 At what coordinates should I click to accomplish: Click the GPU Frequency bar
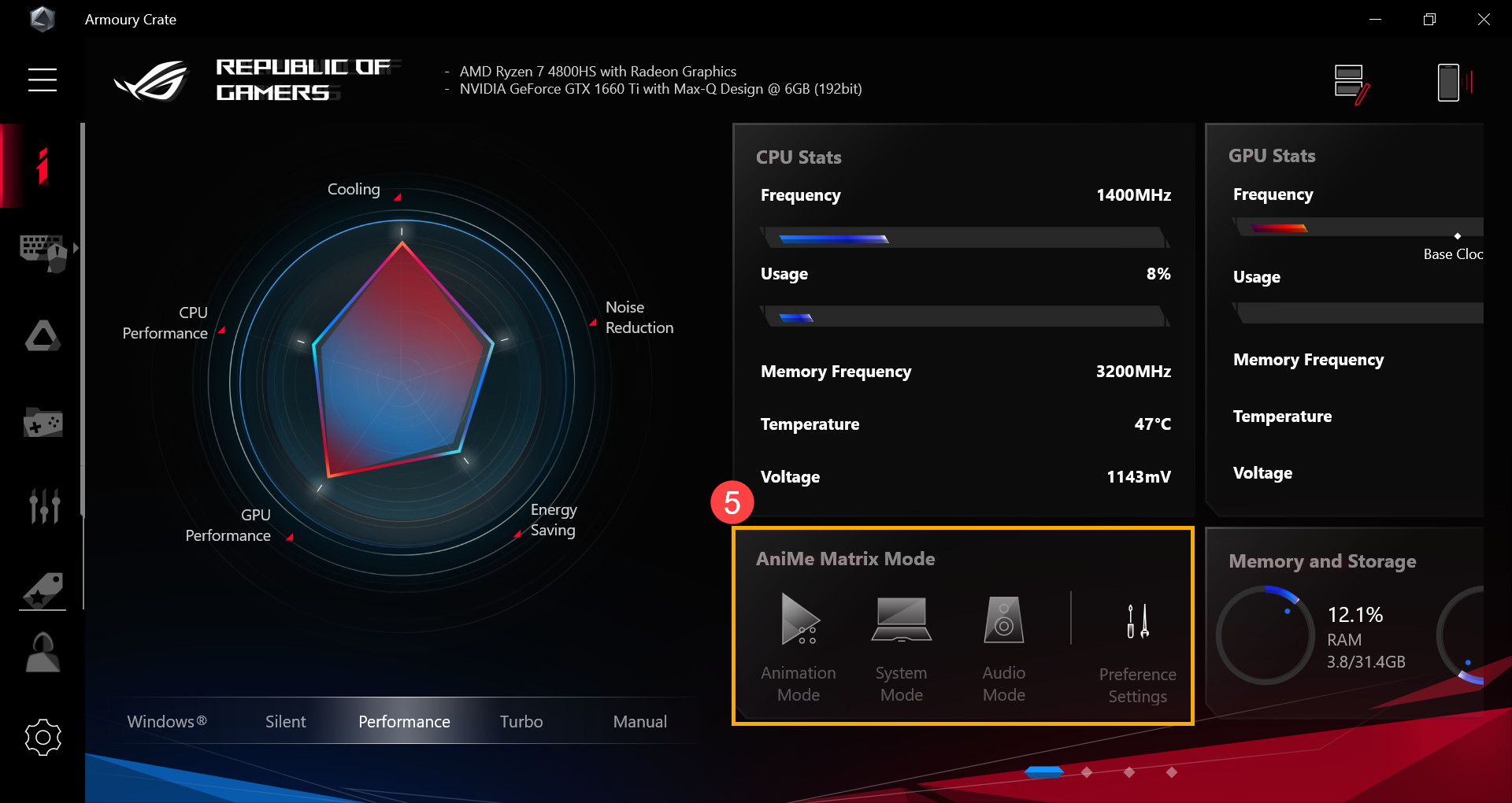pyautogui.click(x=1358, y=228)
